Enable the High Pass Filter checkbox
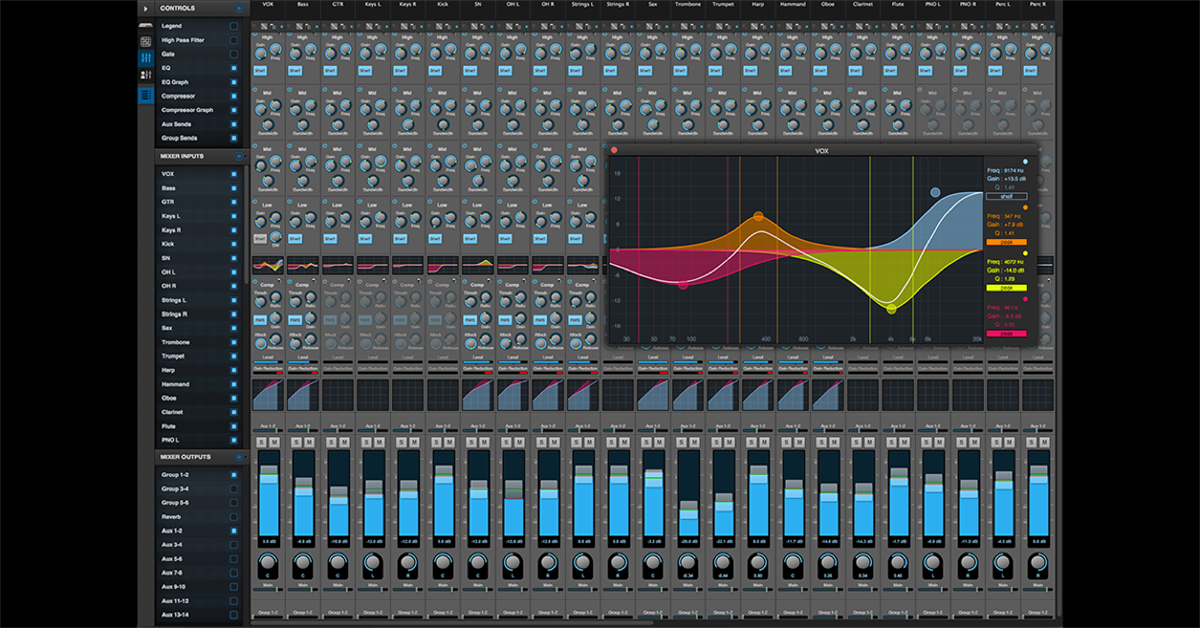 pos(236,40)
